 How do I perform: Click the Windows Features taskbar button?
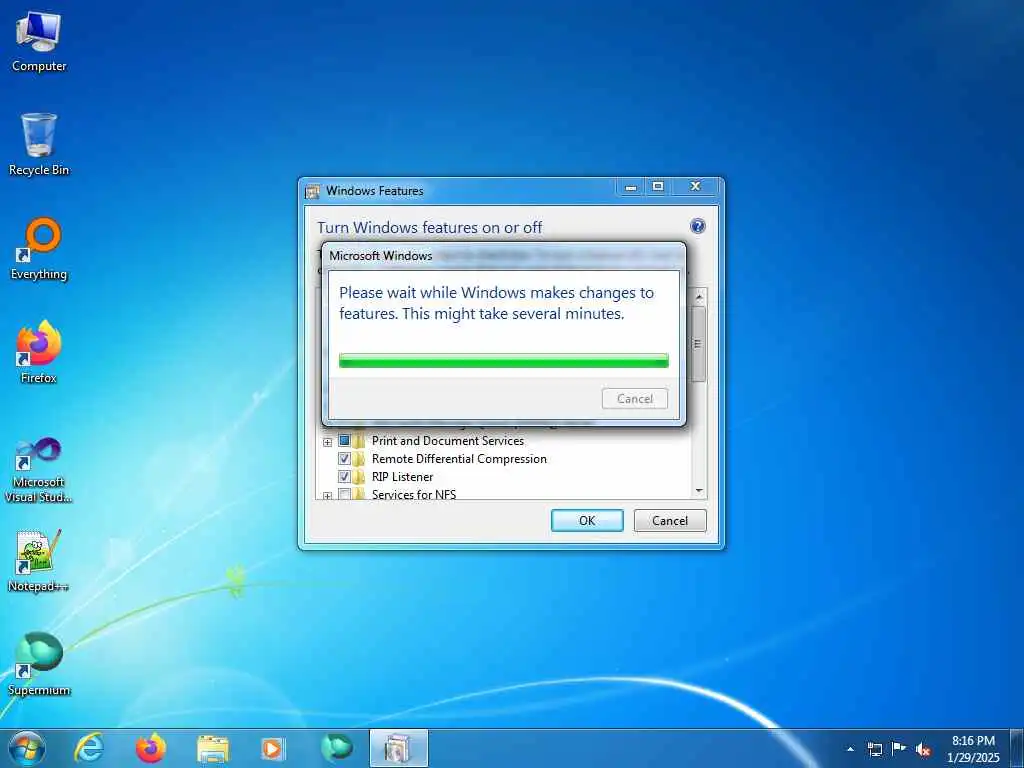click(x=398, y=748)
